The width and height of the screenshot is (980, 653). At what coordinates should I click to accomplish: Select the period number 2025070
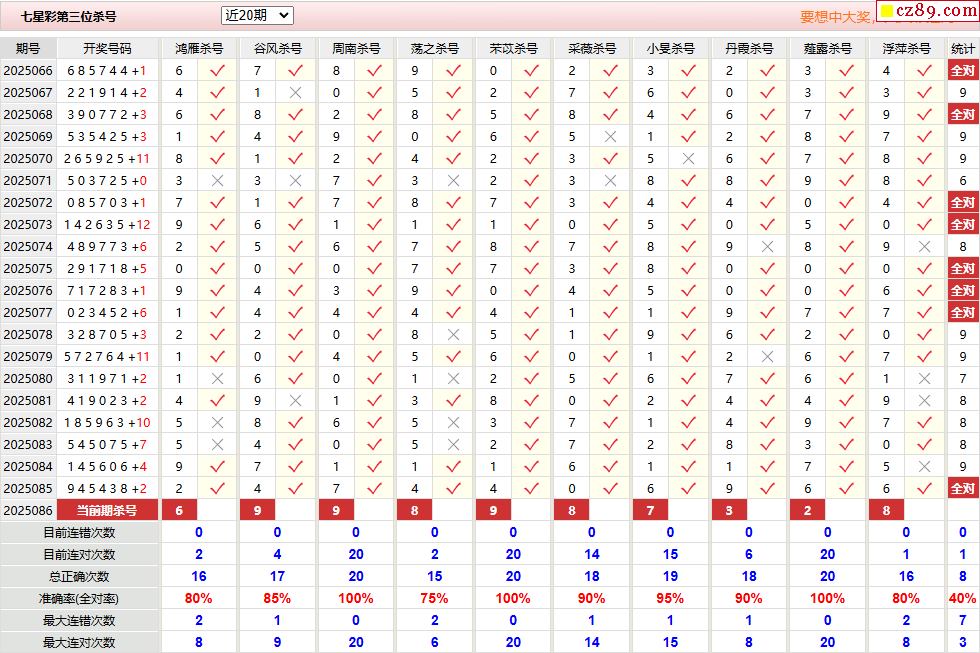pos(28,159)
